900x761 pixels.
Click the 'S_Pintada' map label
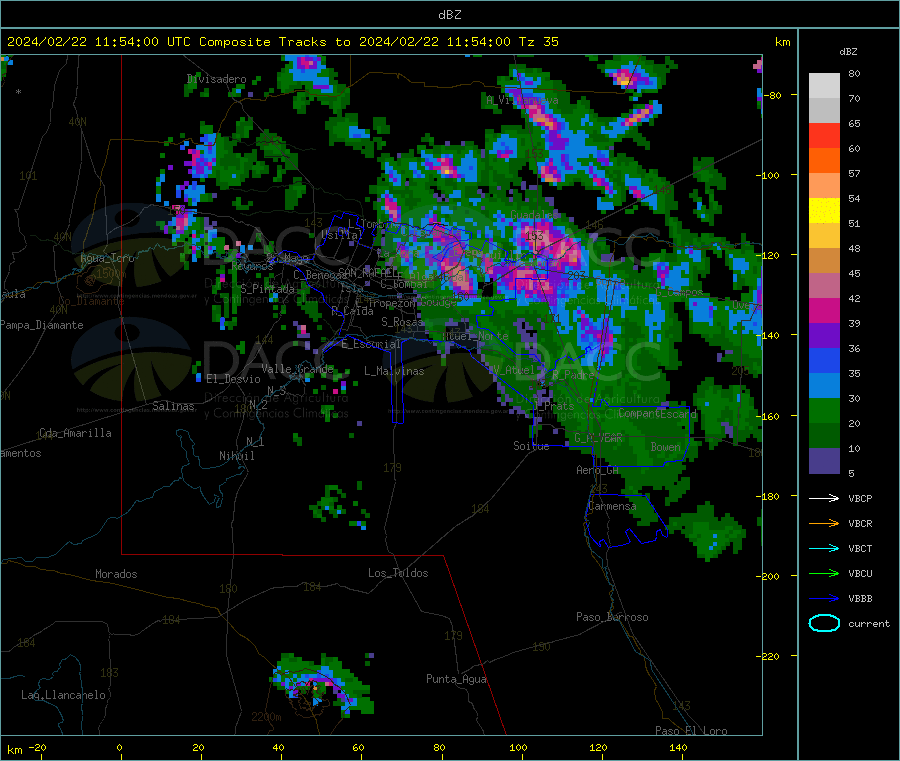click(267, 289)
